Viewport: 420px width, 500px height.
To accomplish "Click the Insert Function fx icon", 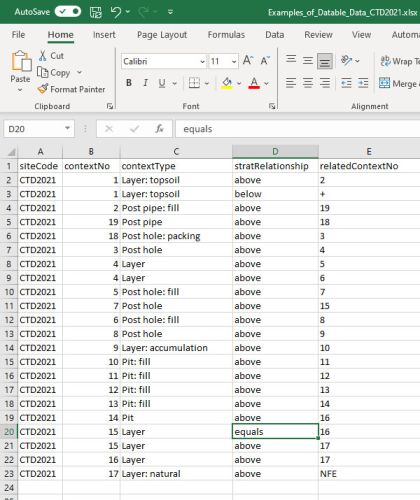I will (159, 129).
